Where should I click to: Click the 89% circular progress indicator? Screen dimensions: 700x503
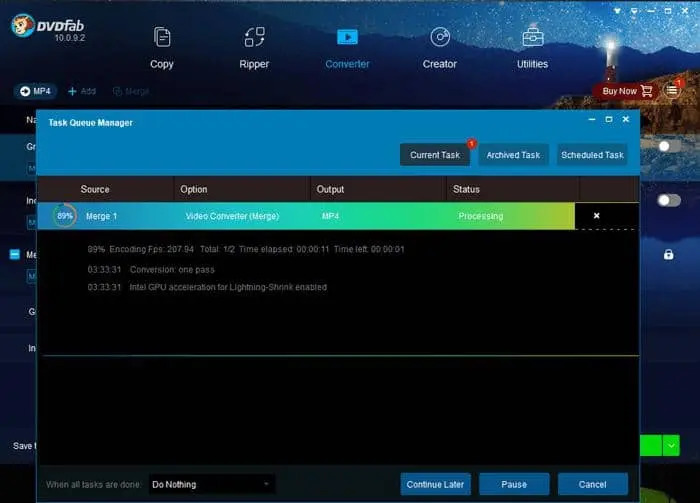tap(65, 216)
